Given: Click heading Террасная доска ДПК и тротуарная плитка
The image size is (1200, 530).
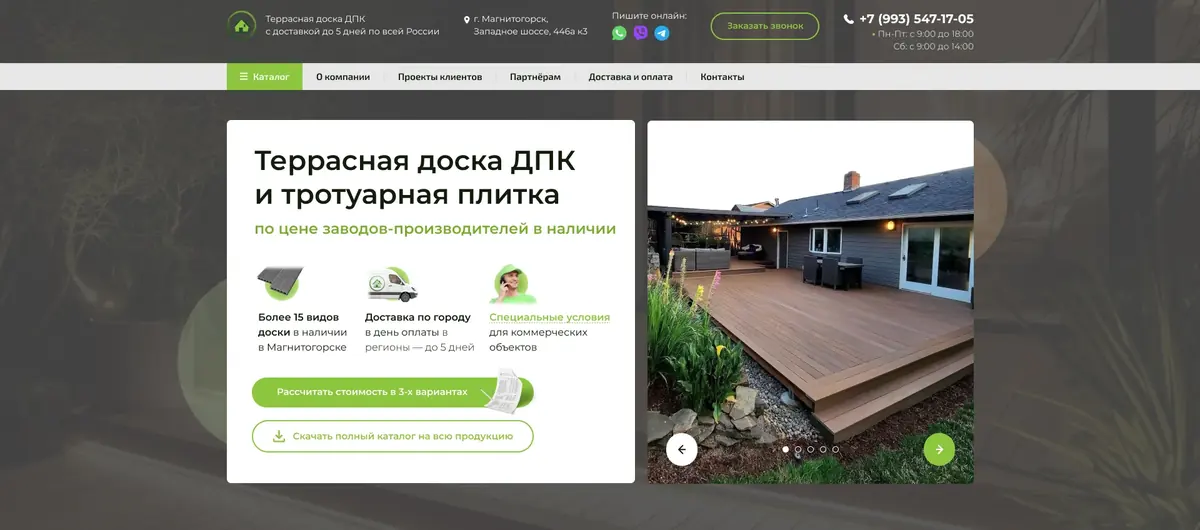Looking at the screenshot, I should pyautogui.click(x=415, y=176).
